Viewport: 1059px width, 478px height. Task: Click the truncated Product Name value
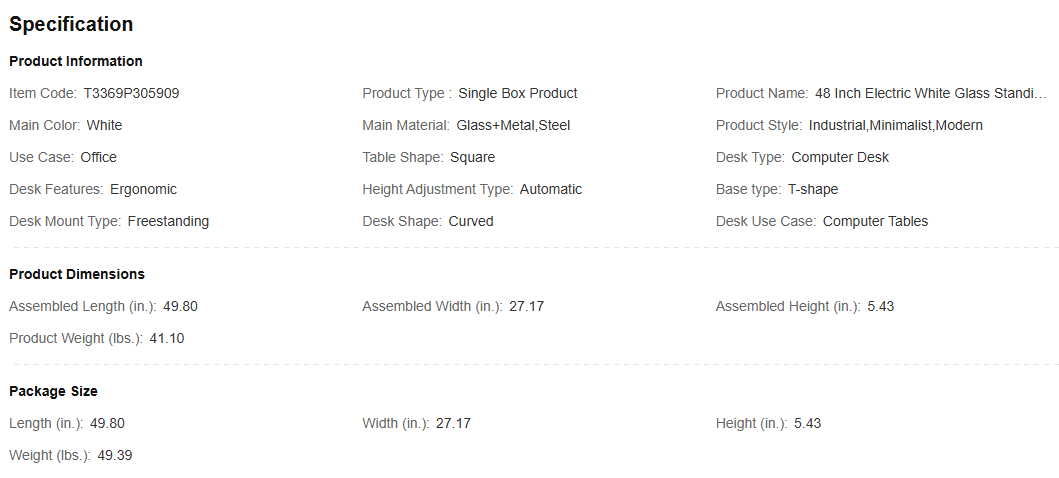click(x=930, y=93)
